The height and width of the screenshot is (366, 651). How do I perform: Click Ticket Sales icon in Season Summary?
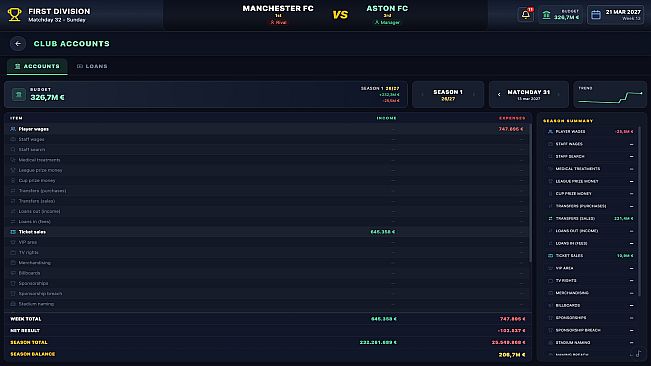click(x=551, y=256)
